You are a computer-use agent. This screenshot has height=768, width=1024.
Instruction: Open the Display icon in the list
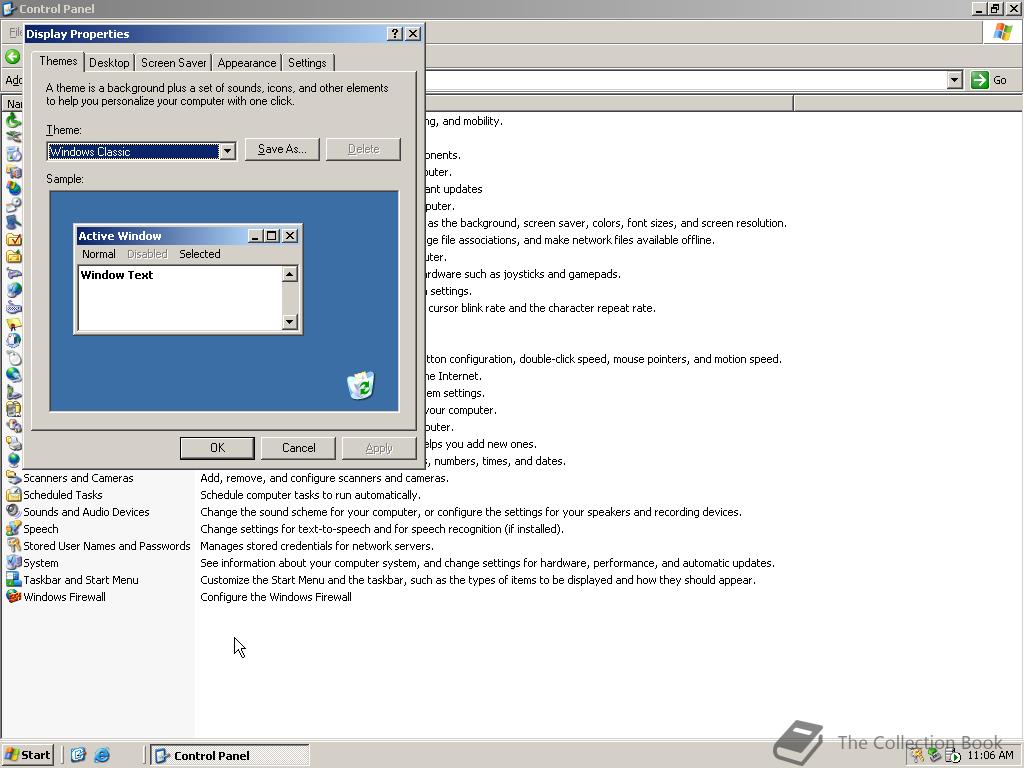13,223
